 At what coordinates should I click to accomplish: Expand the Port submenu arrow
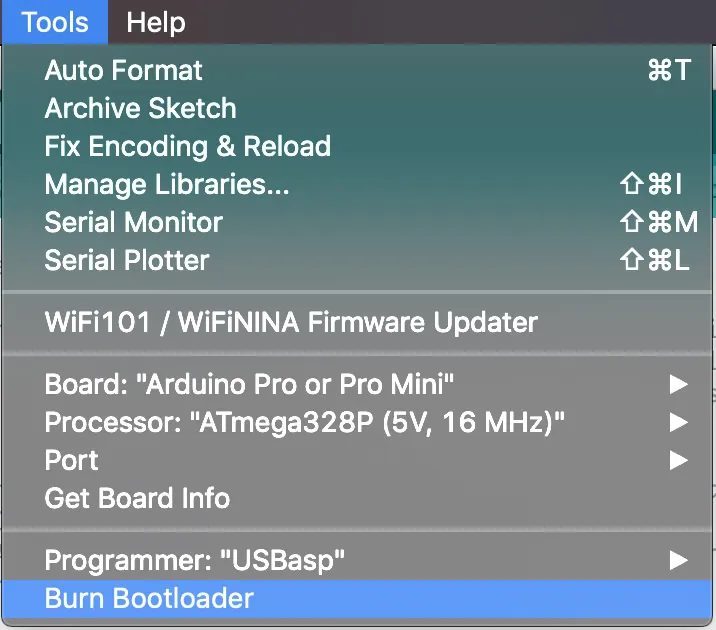tap(679, 460)
